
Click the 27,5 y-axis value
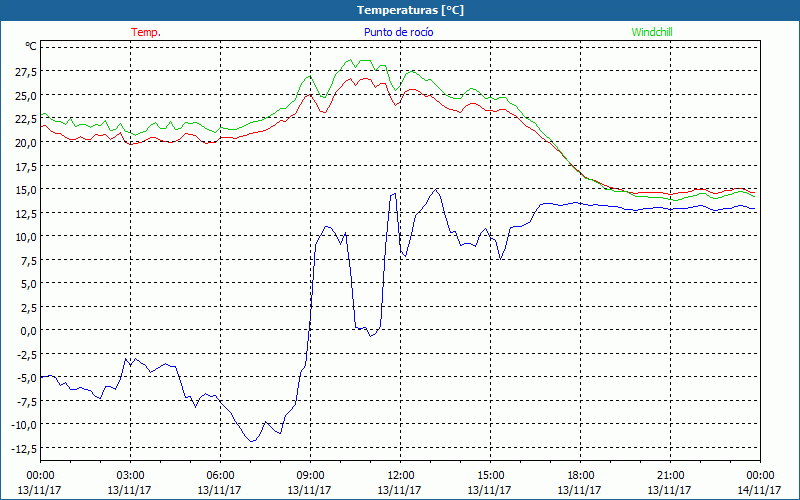click(25, 71)
